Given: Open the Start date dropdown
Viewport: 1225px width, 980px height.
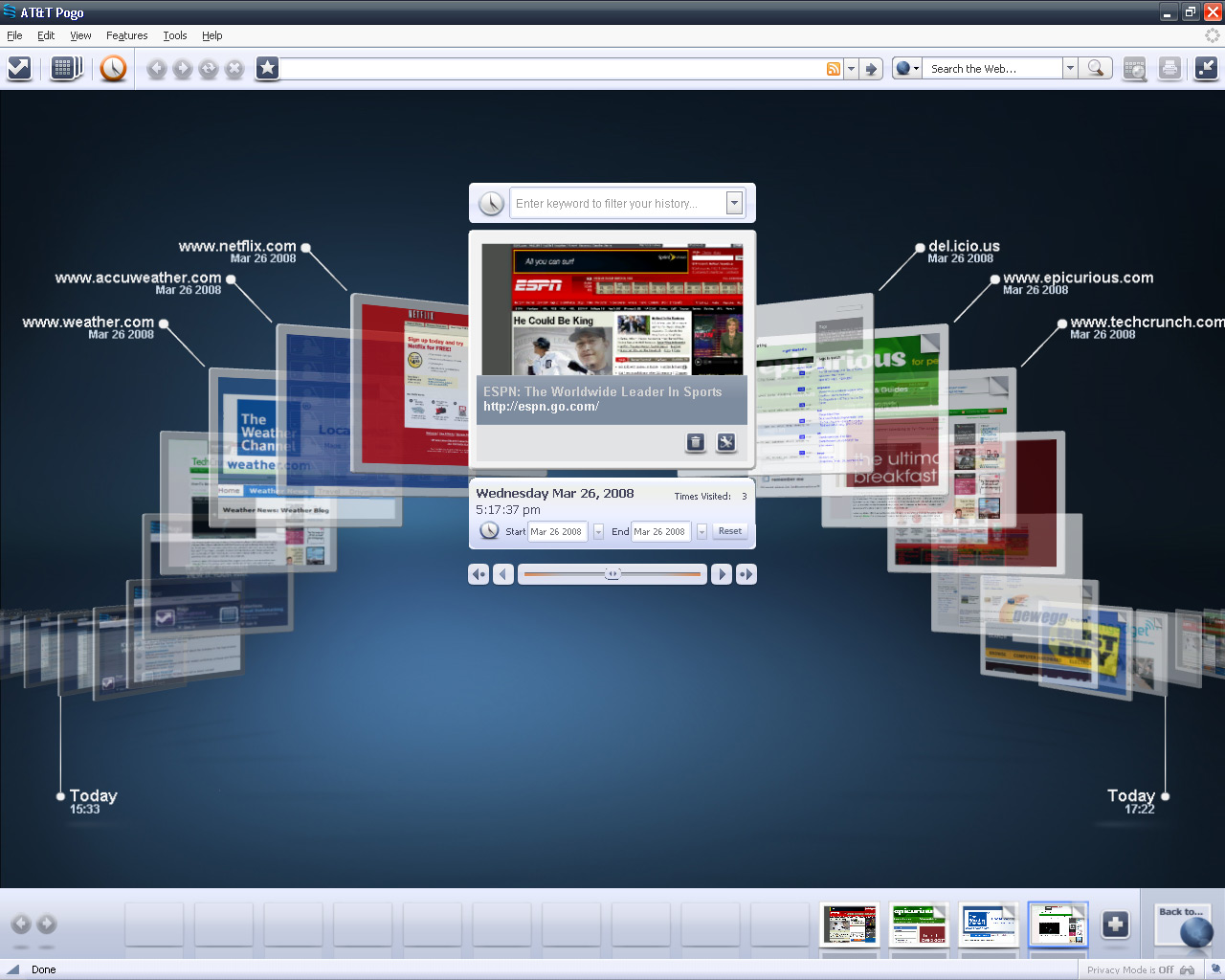Looking at the screenshot, I should [598, 532].
